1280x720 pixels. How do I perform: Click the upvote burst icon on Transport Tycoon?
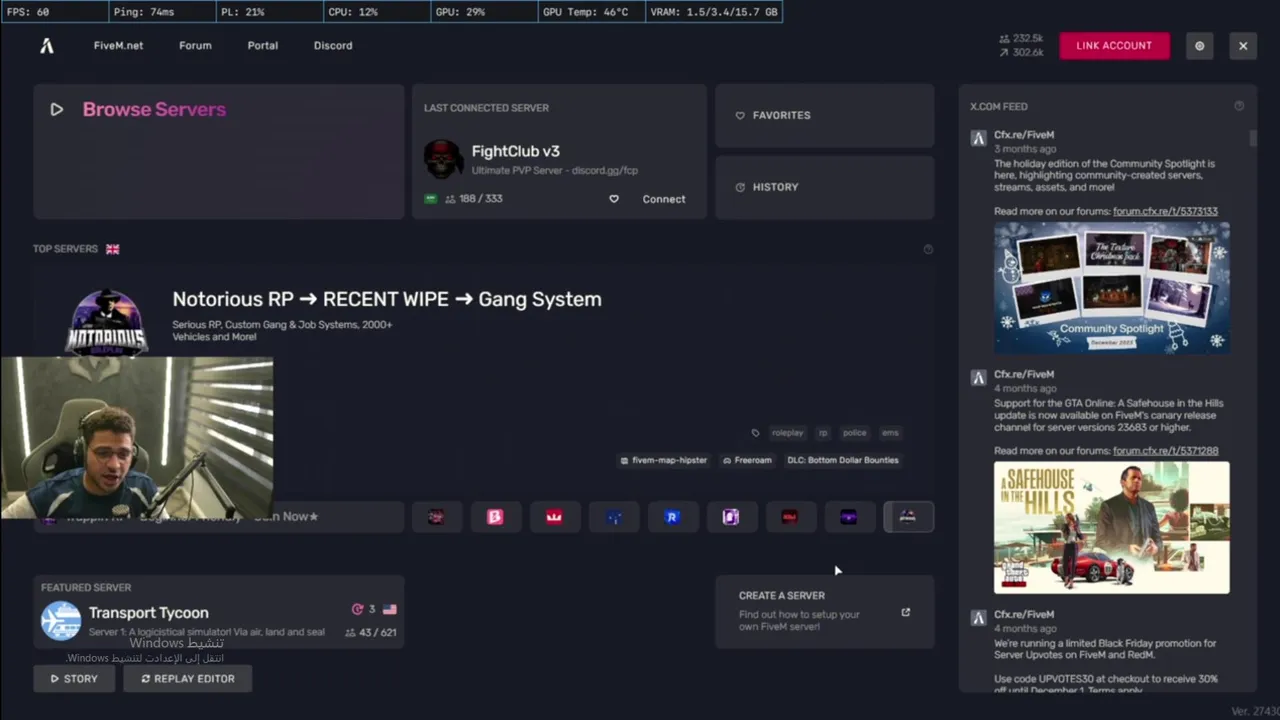tap(357, 609)
